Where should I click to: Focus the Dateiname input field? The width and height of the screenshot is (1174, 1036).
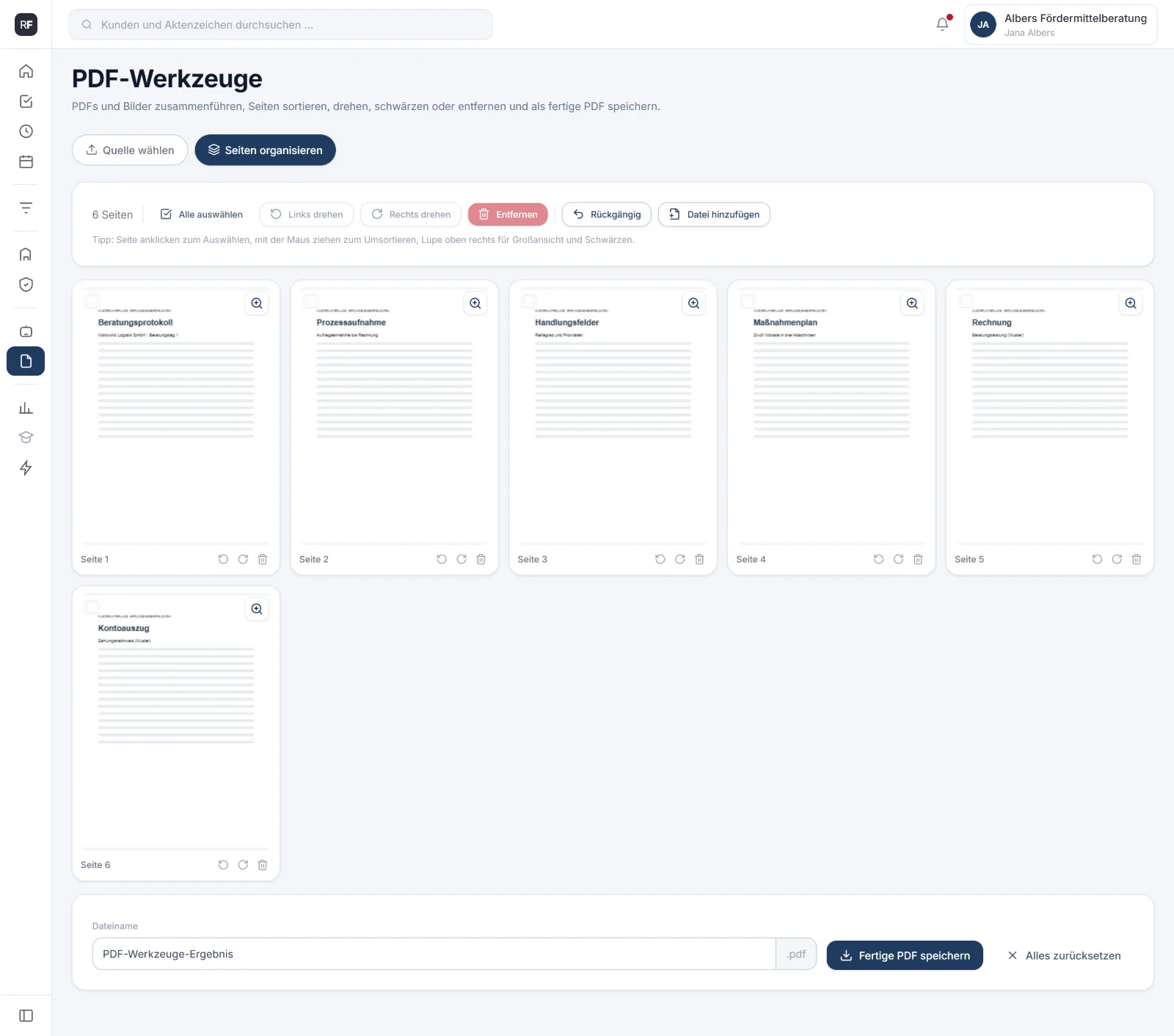pos(434,954)
